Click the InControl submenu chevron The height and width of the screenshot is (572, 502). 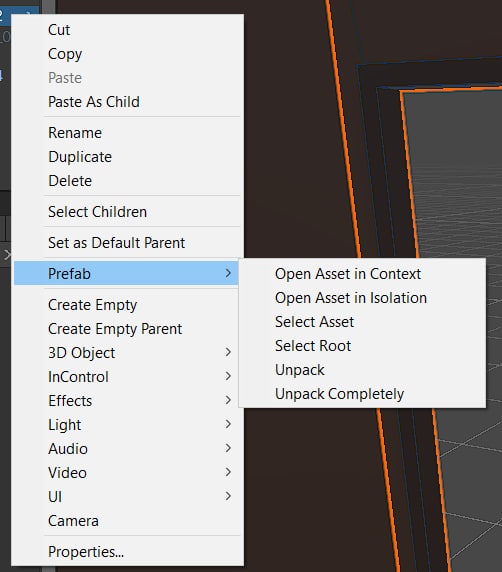pos(228,376)
